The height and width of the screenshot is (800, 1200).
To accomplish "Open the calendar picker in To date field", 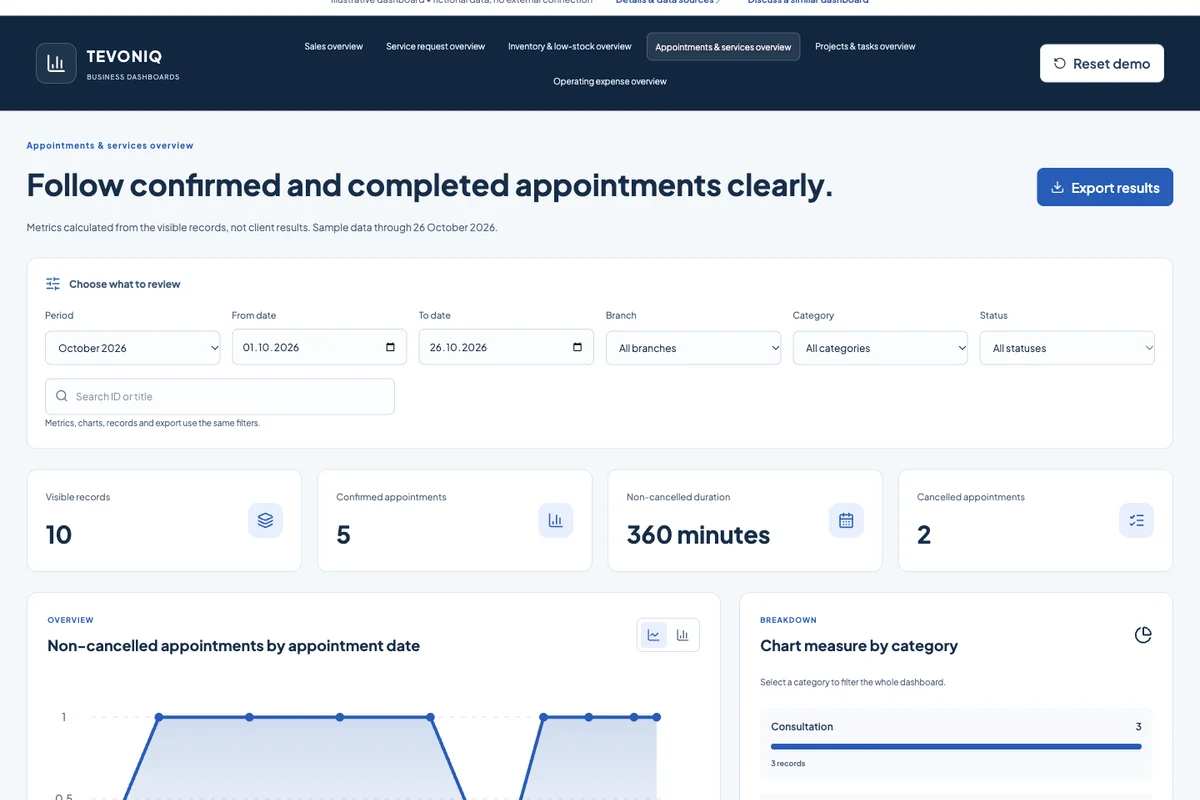I will coord(577,347).
